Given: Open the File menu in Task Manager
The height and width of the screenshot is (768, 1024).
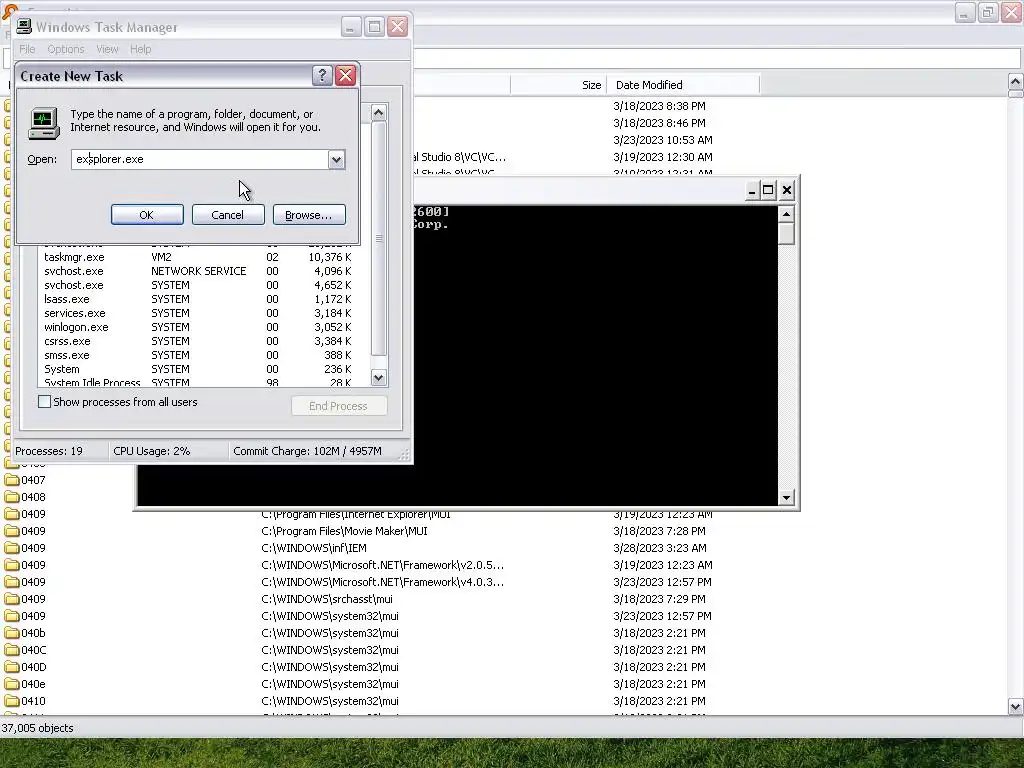Looking at the screenshot, I should [27, 49].
